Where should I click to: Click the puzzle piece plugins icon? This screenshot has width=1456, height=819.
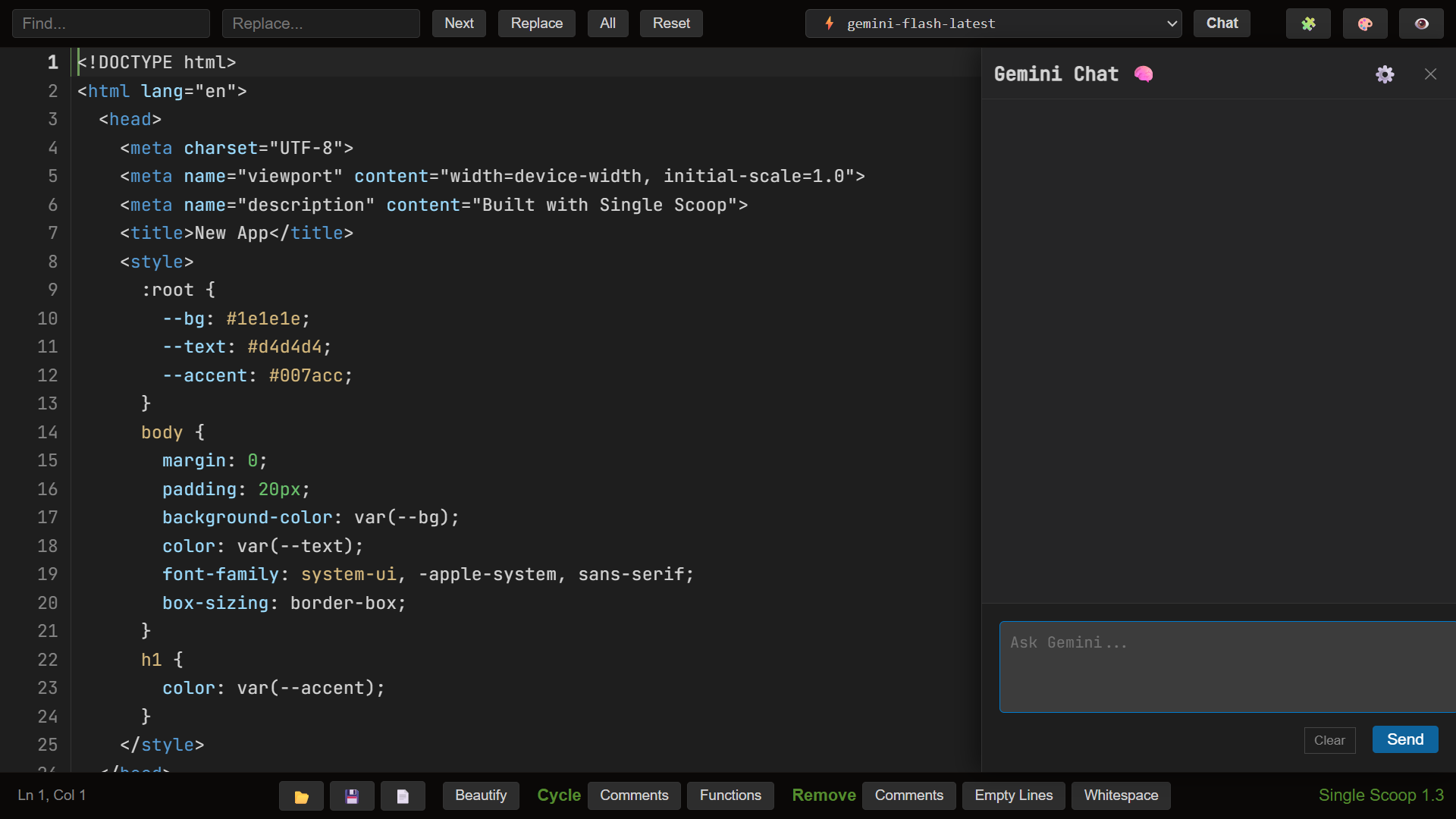pos(1308,24)
